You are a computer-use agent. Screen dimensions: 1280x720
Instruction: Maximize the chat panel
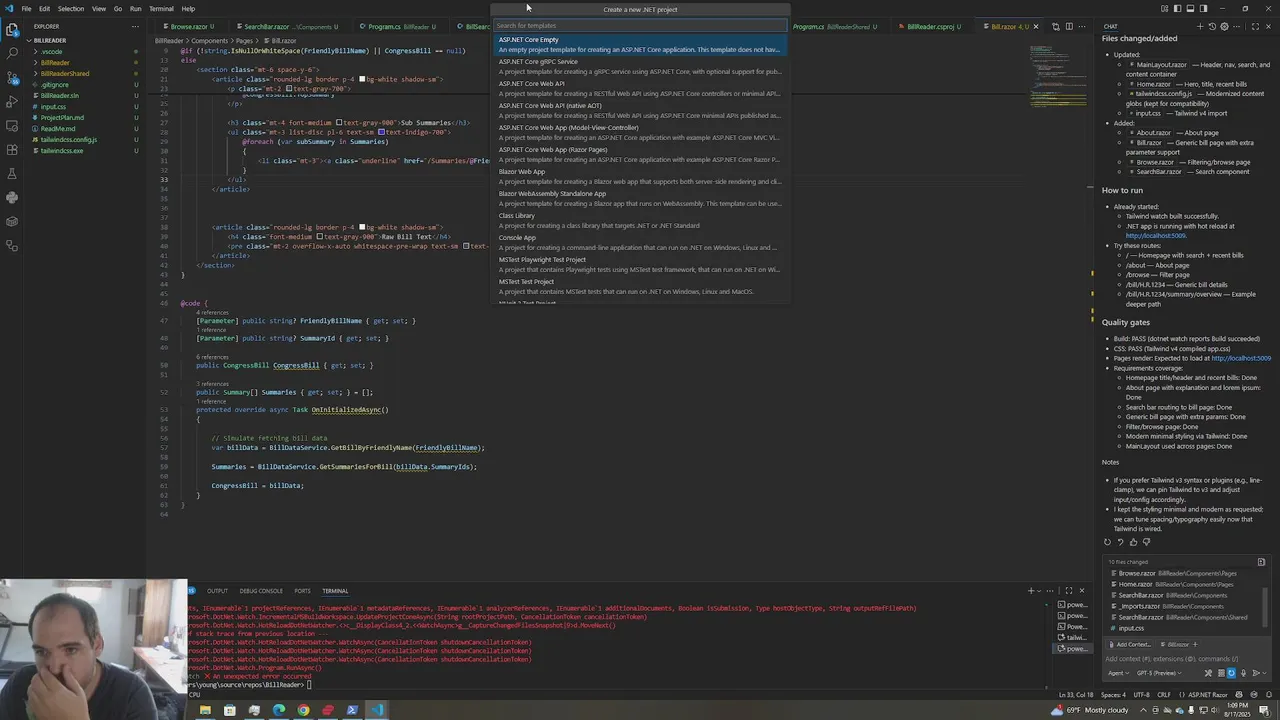[1255, 26]
